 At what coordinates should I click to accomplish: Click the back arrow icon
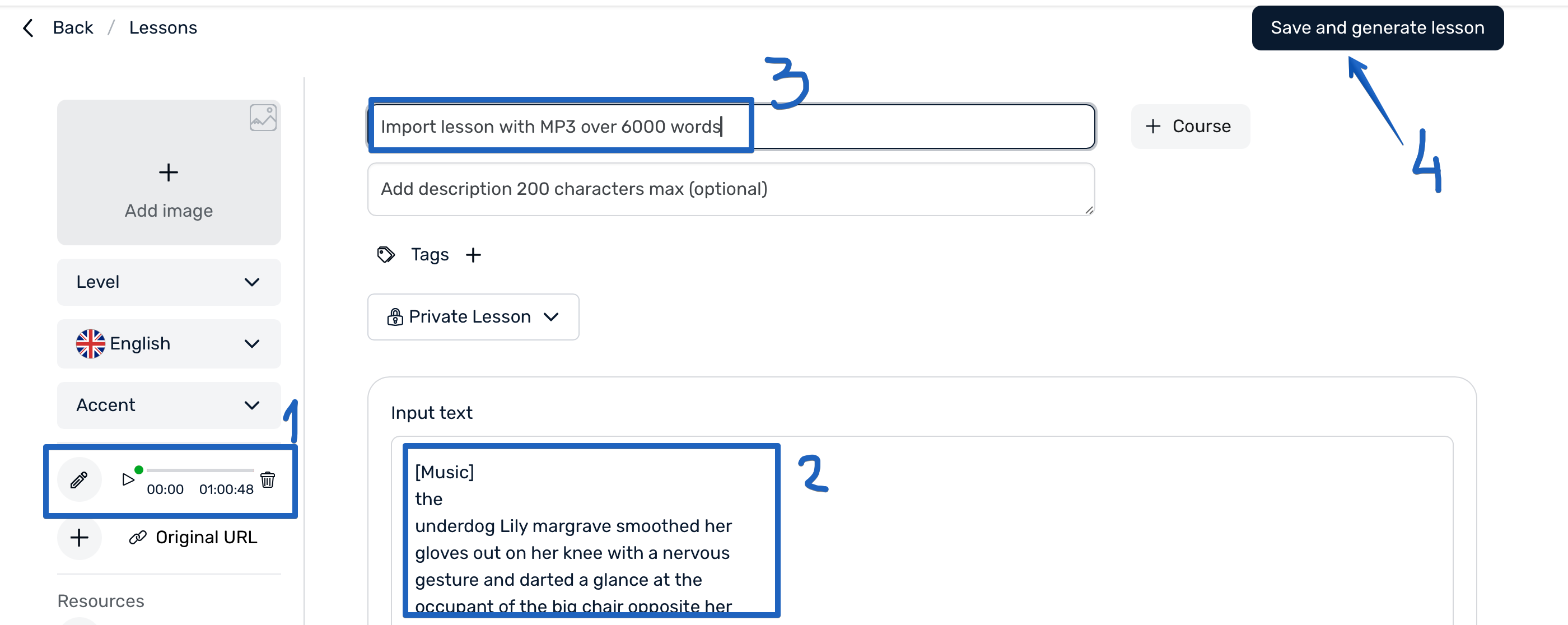(28, 28)
